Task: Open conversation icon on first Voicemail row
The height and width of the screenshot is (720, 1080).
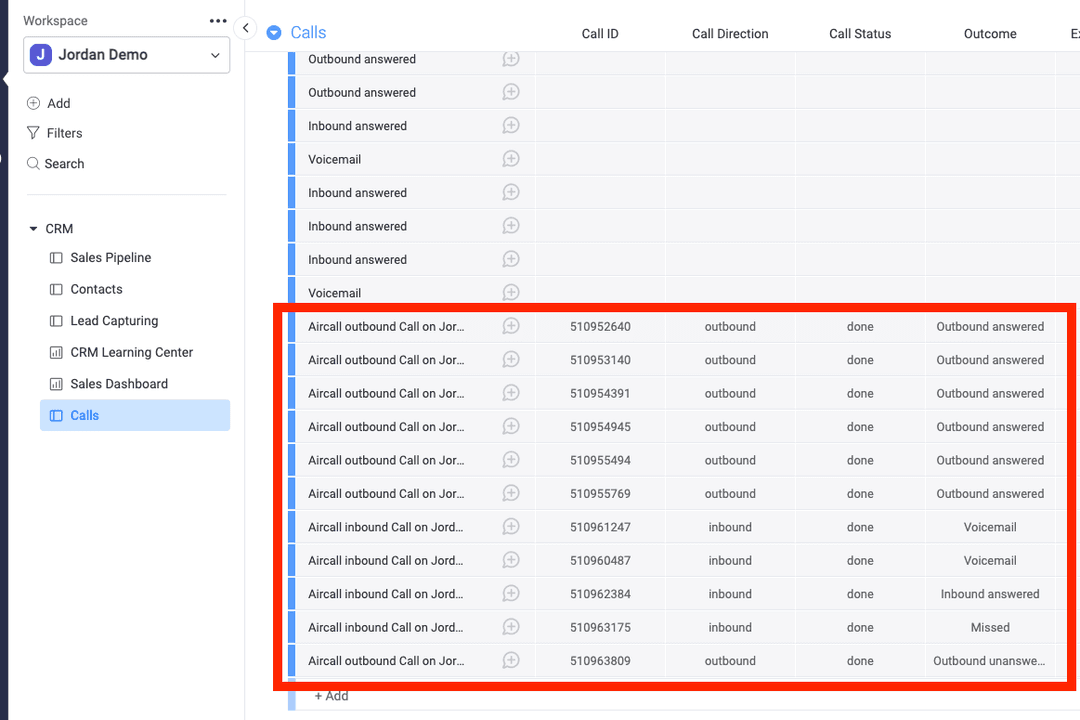Action: (x=510, y=159)
